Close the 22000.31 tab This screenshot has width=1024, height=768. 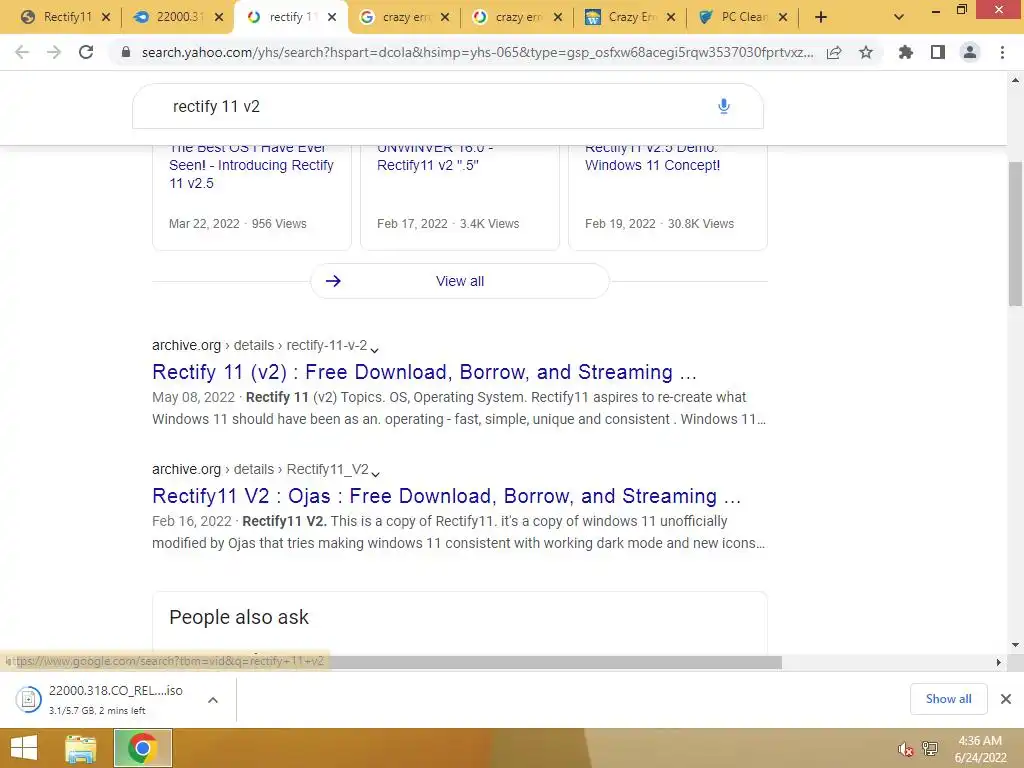click(219, 18)
